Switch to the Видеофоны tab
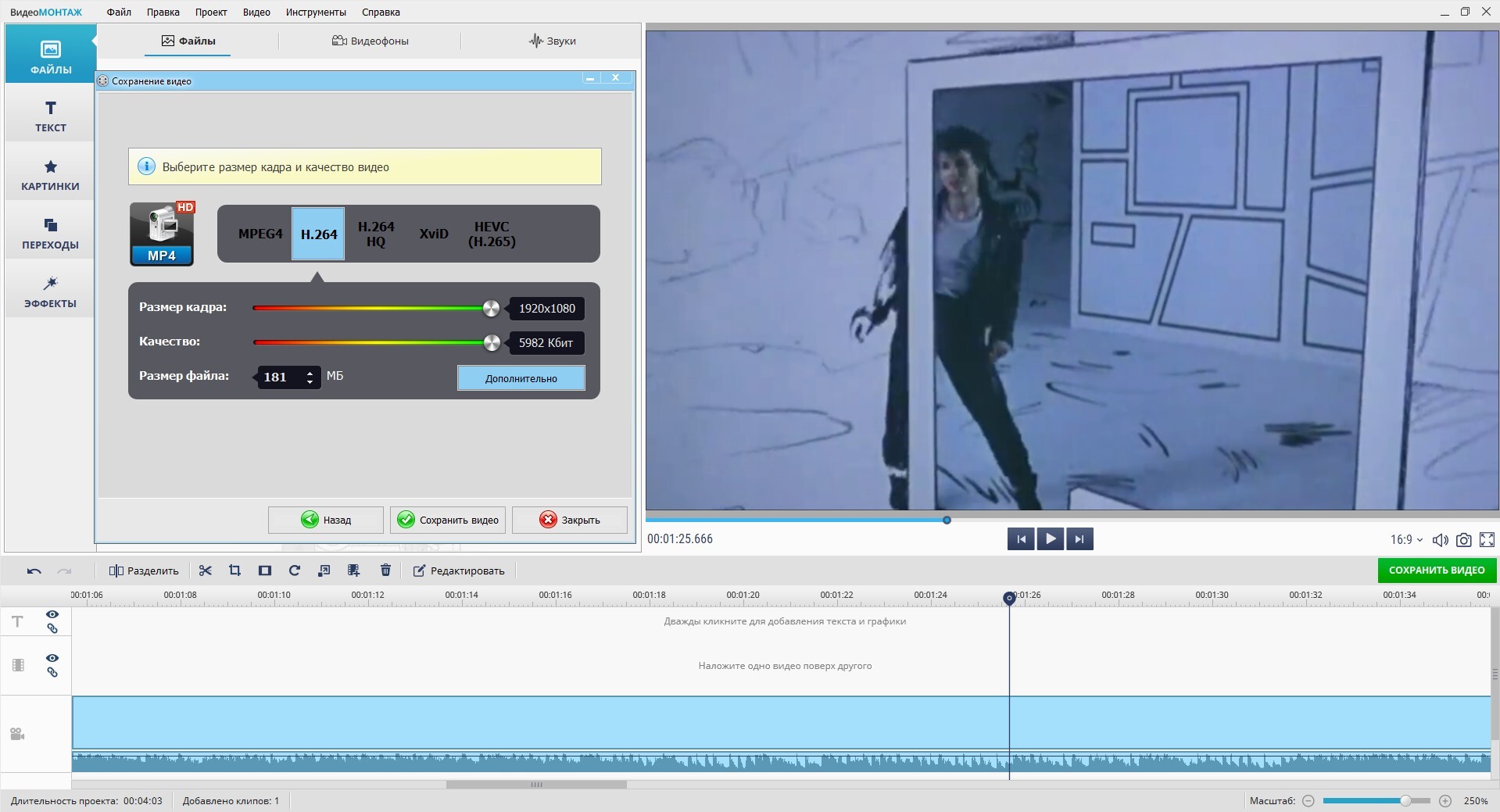The width and height of the screenshot is (1500, 812). pyautogui.click(x=370, y=41)
